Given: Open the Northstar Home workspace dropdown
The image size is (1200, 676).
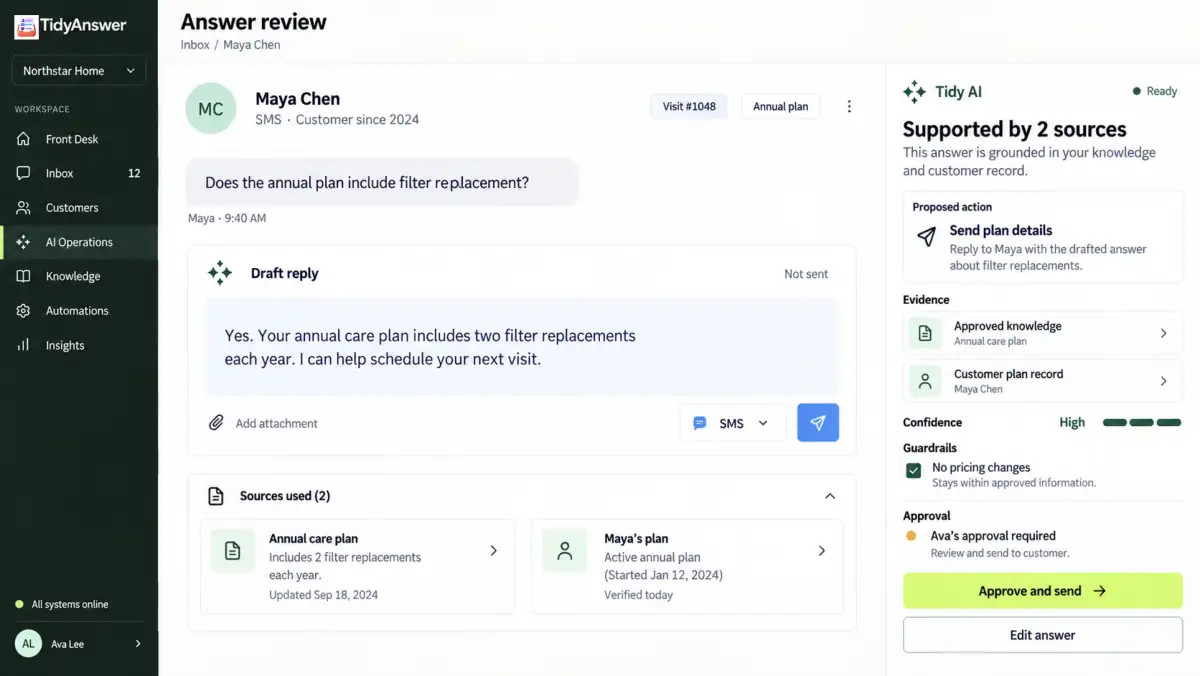Looking at the screenshot, I should (79, 71).
